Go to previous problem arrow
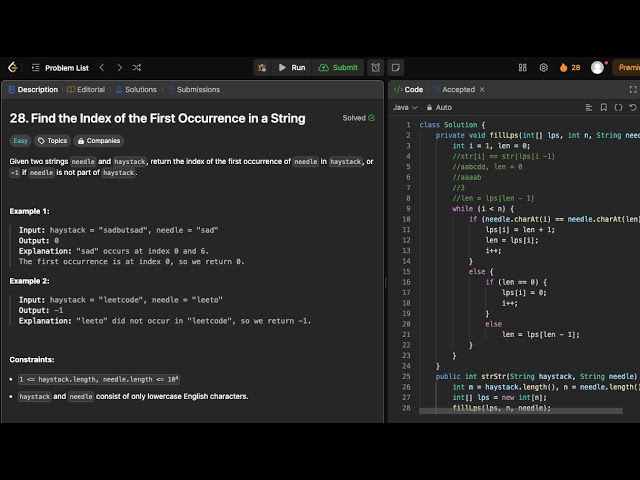 [102, 68]
